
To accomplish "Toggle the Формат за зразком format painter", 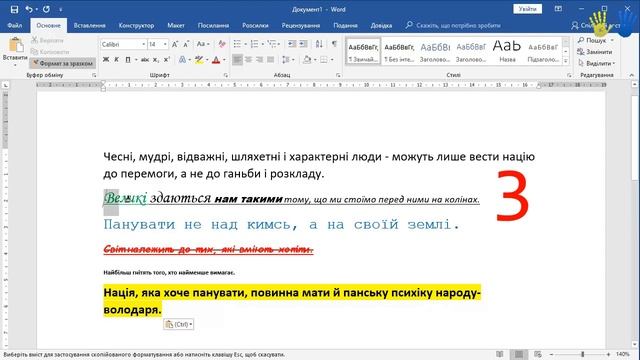I will [x=62, y=63].
